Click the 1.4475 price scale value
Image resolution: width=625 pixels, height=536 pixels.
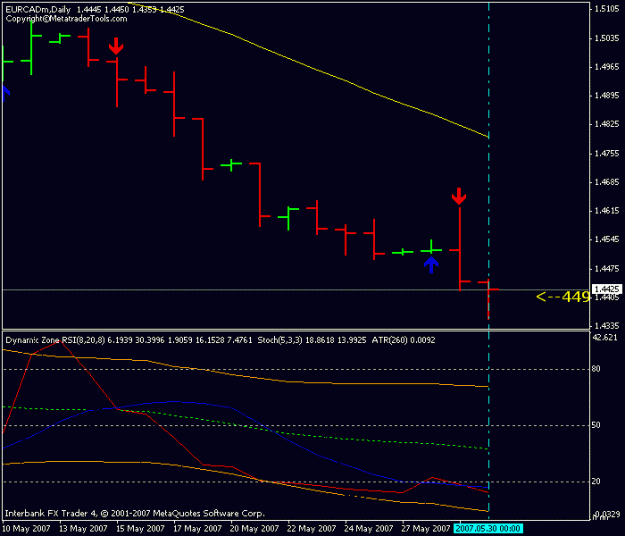coord(607,268)
